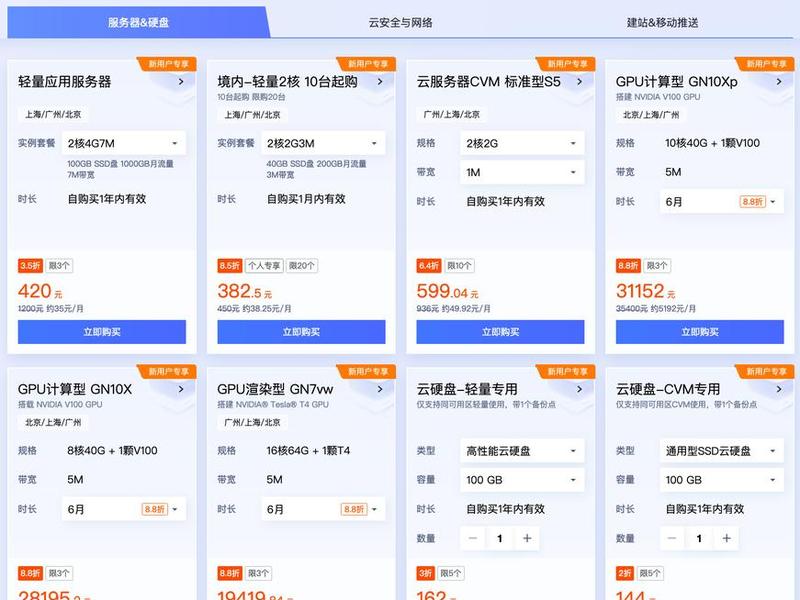Image resolution: width=800 pixels, height=600 pixels.
Task: Click the 云硬盘-CVM专用 title
Action: (x=668, y=389)
